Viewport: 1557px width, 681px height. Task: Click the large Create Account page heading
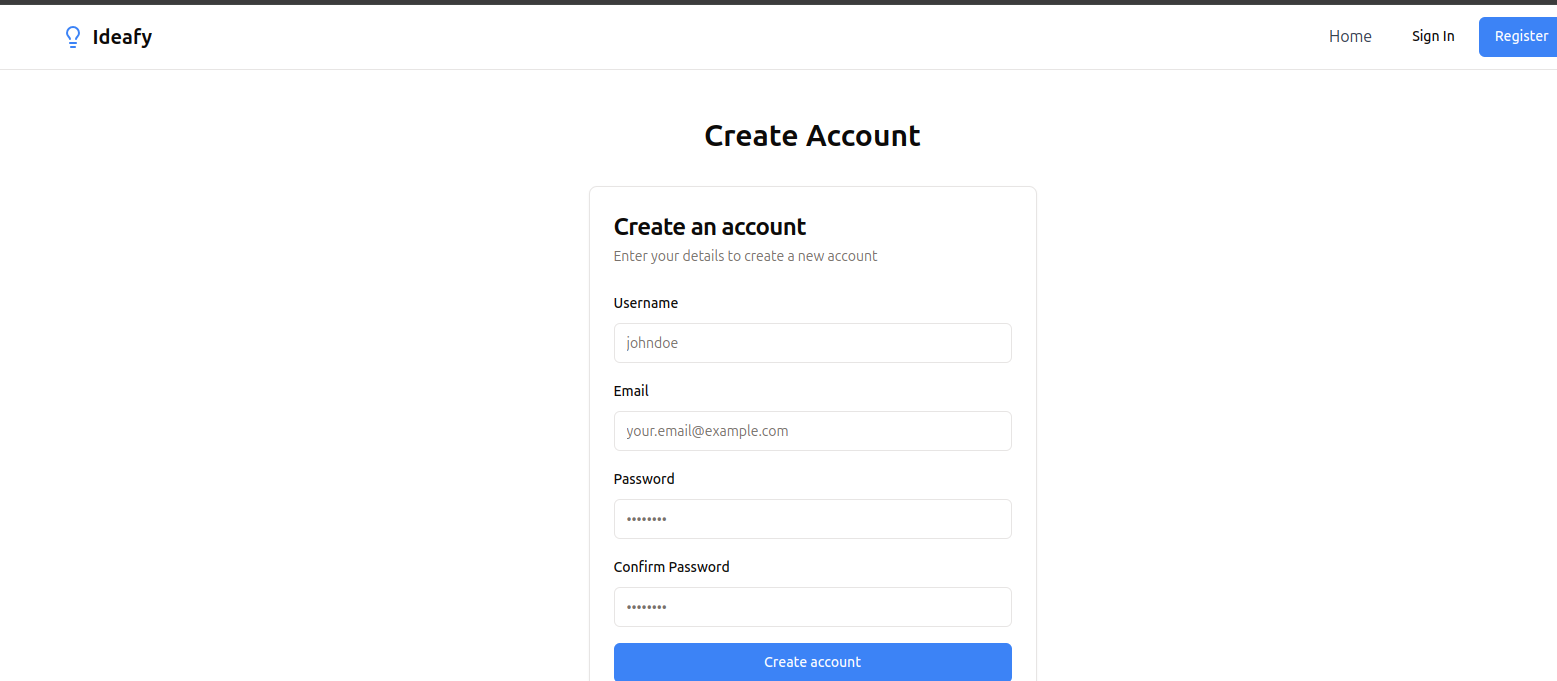(812, 135)
